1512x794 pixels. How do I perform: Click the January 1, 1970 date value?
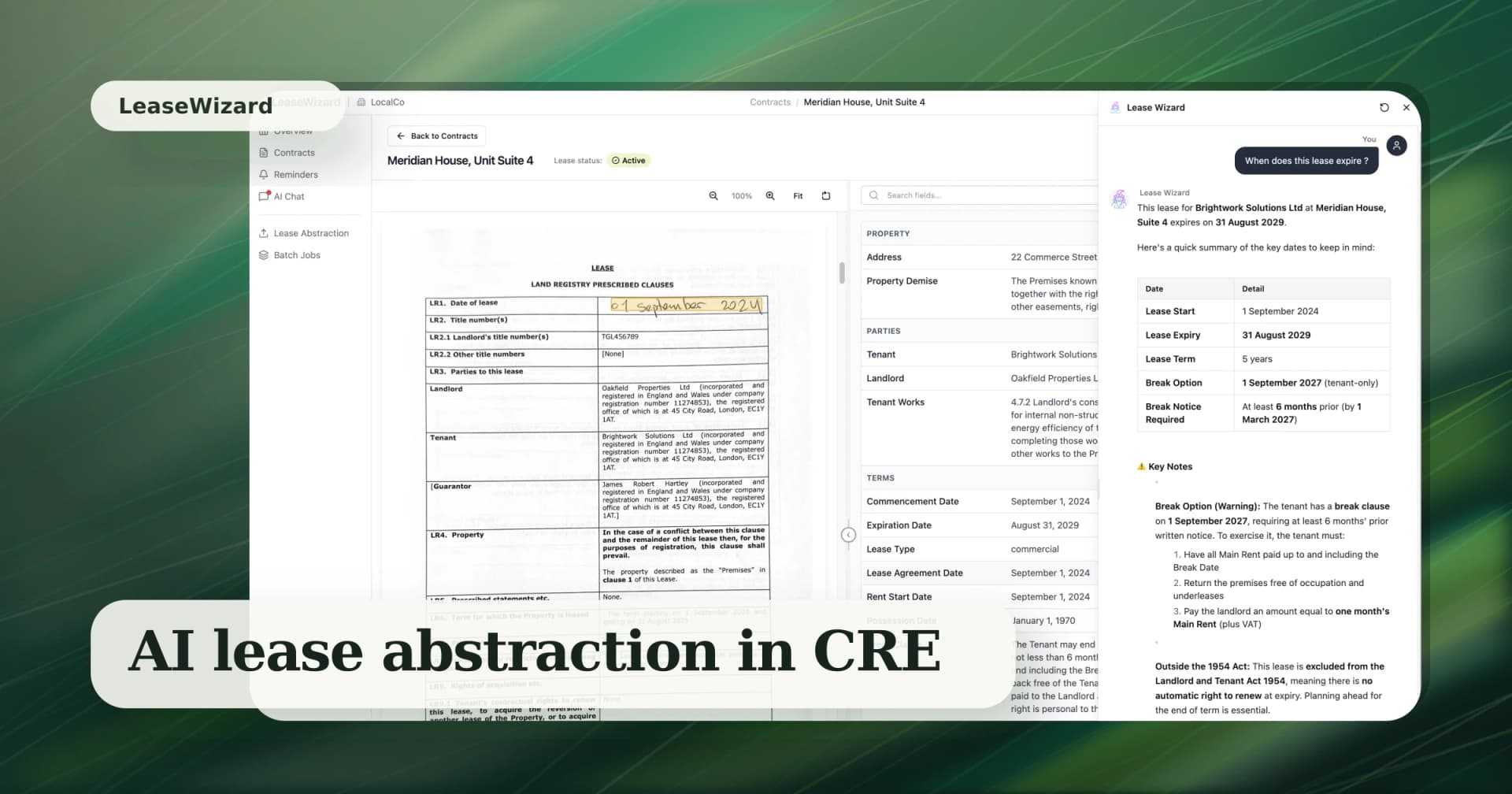click(1043, 621)
